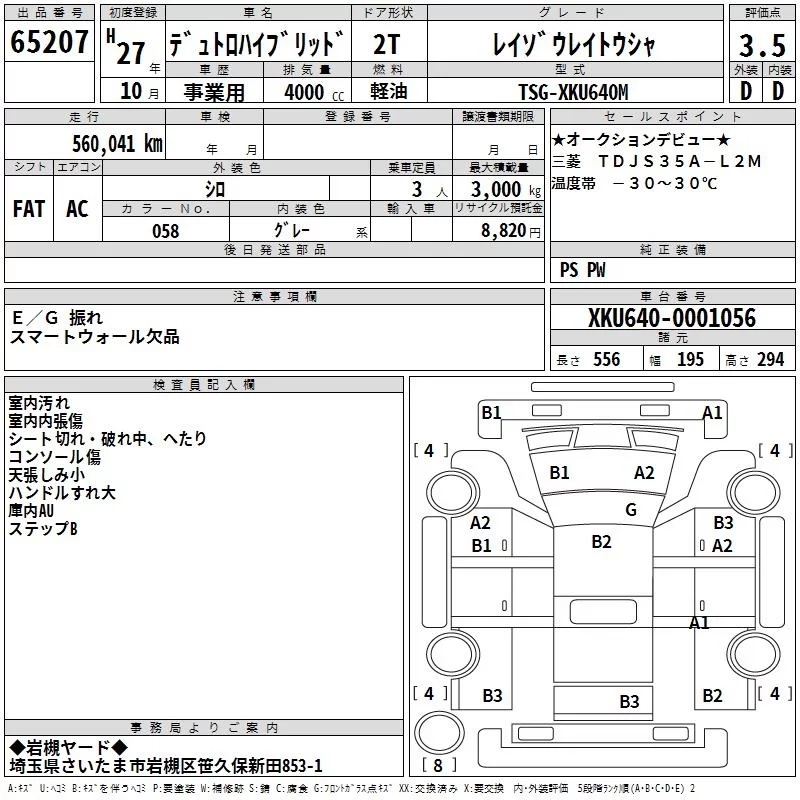
Task: Click notice スマートウォール欠品
Action: [95, 337]
